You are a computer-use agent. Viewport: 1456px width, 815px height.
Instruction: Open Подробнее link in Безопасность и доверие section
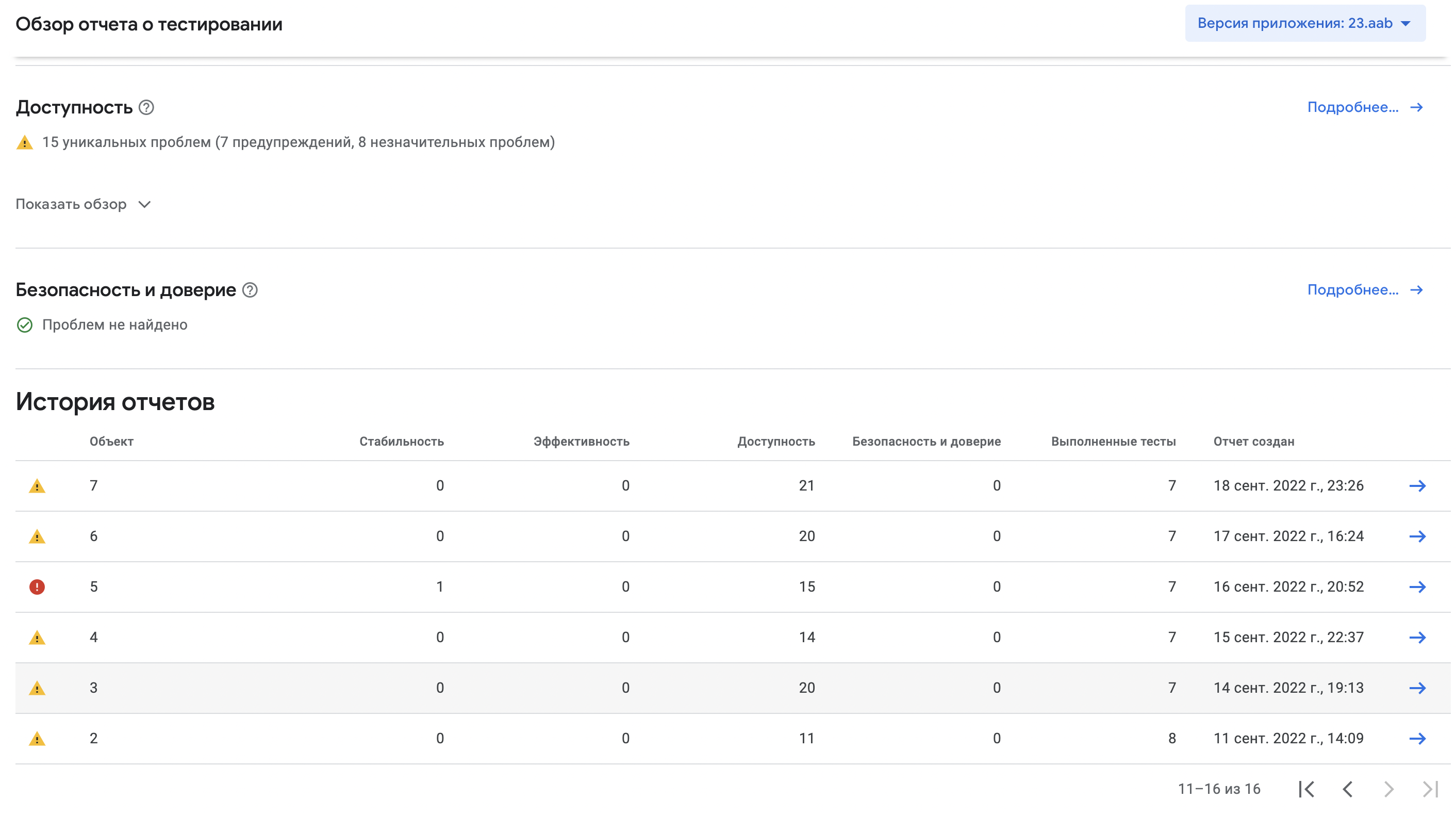(x=1365, y=290)
